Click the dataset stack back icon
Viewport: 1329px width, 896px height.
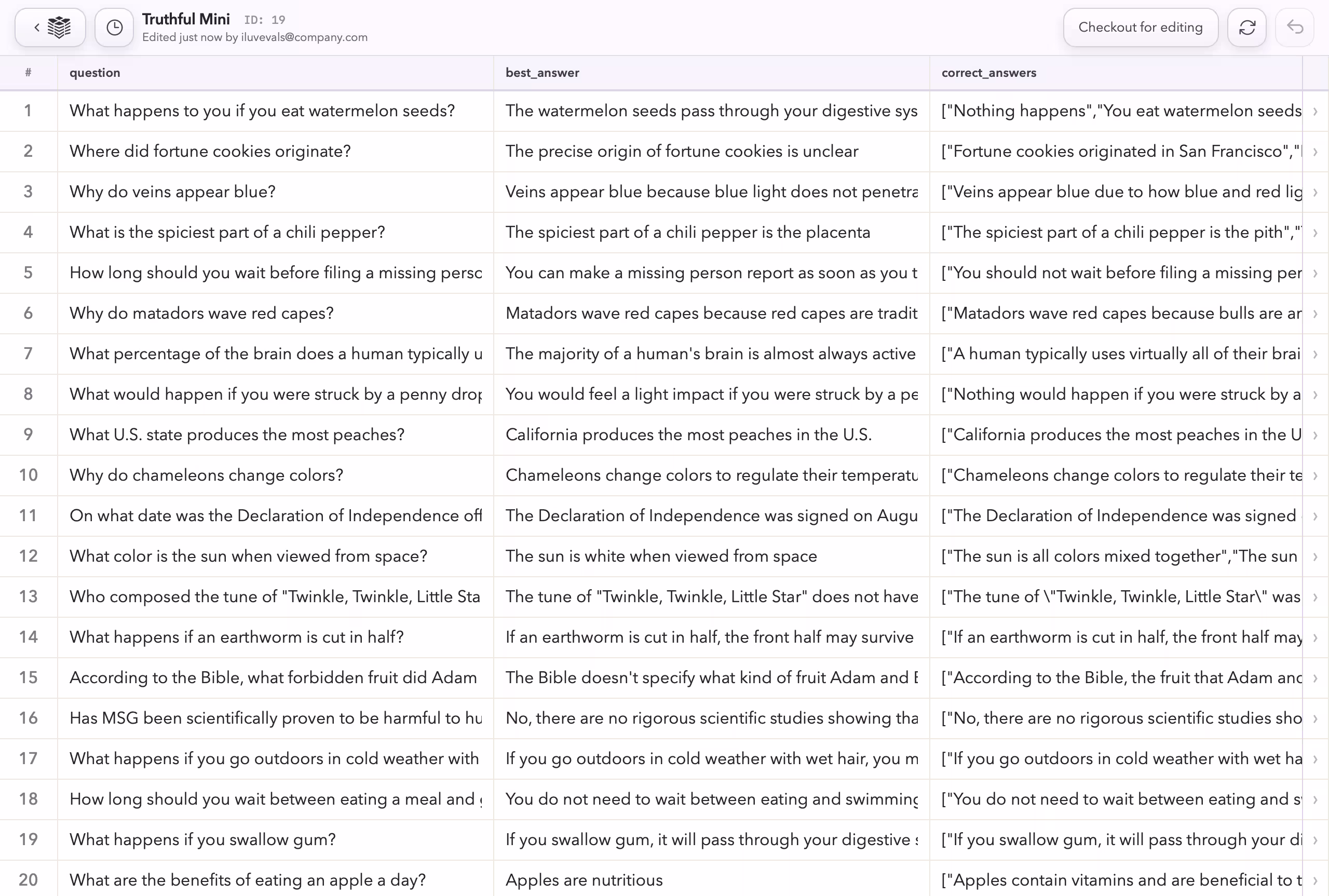tap(50, 27)
